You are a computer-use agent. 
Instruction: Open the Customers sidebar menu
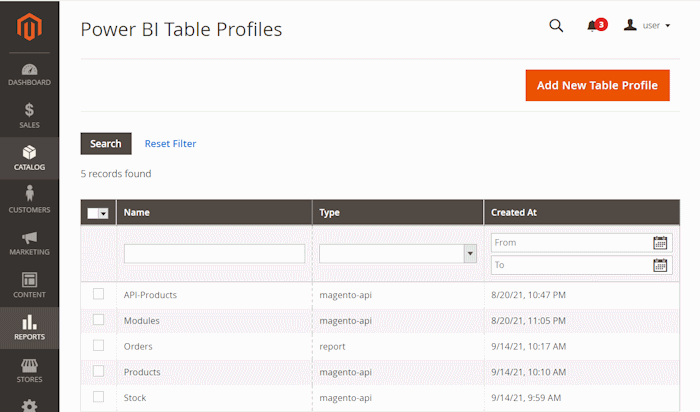(29, 200)
